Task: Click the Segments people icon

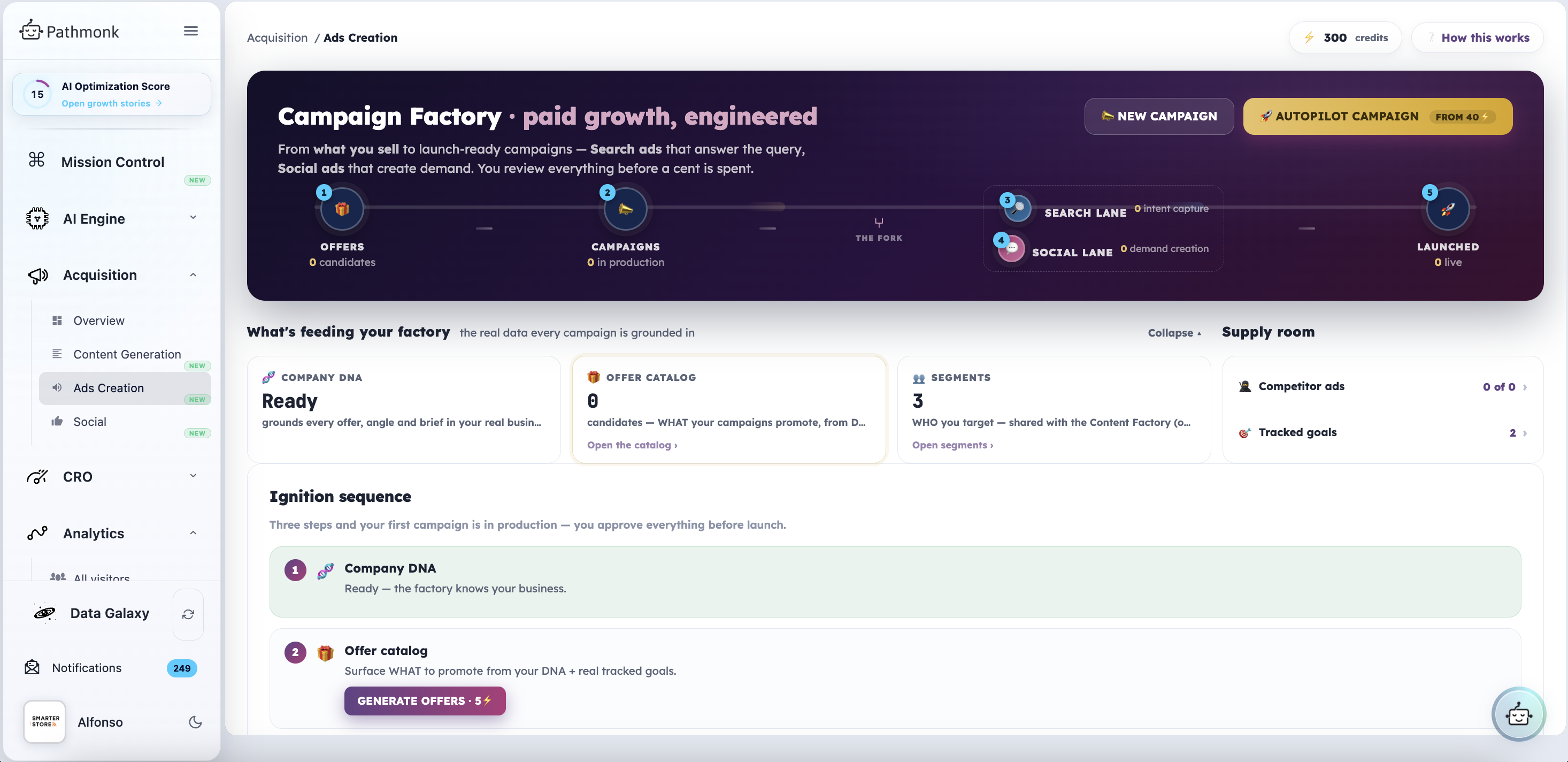Action: tap(919, 378)
